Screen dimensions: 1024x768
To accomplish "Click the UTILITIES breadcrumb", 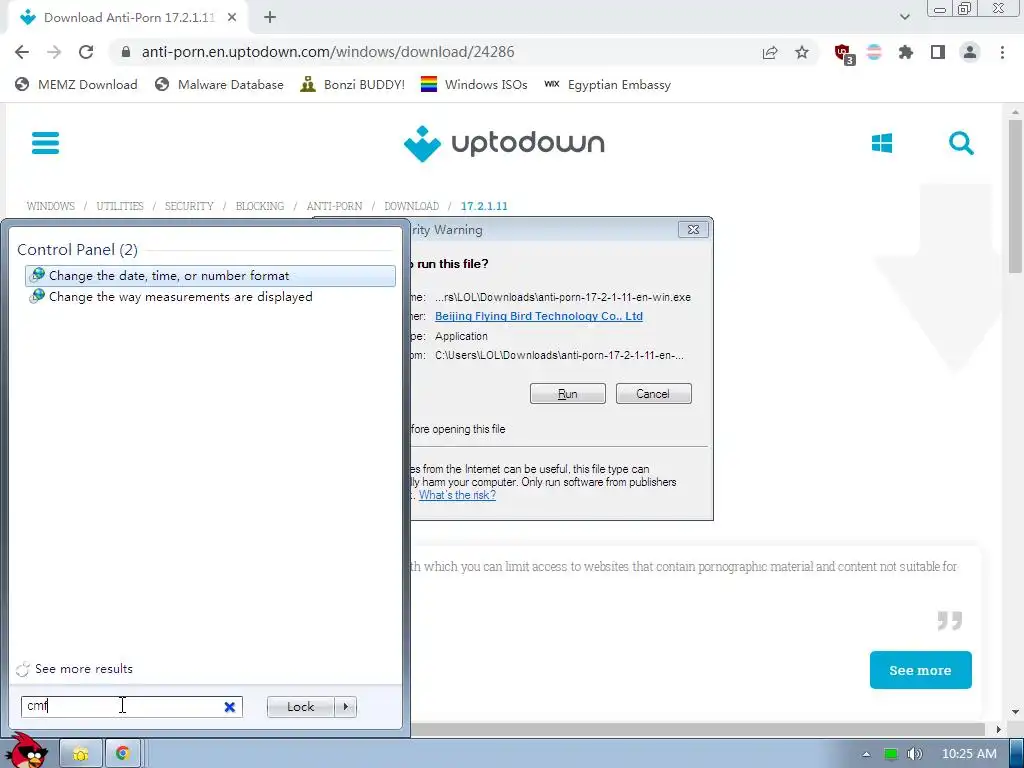I will (120, 206).
